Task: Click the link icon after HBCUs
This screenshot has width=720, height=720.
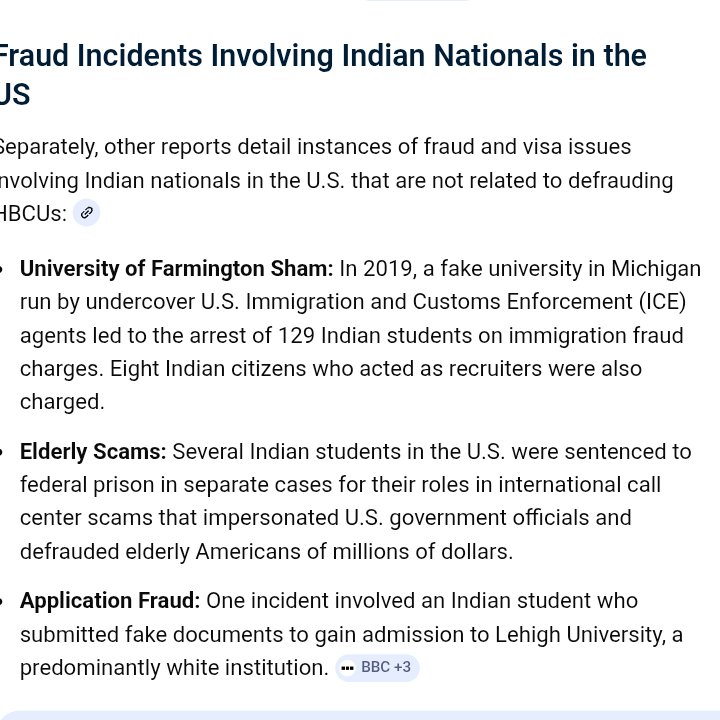Action: click(x=87, y=213)
